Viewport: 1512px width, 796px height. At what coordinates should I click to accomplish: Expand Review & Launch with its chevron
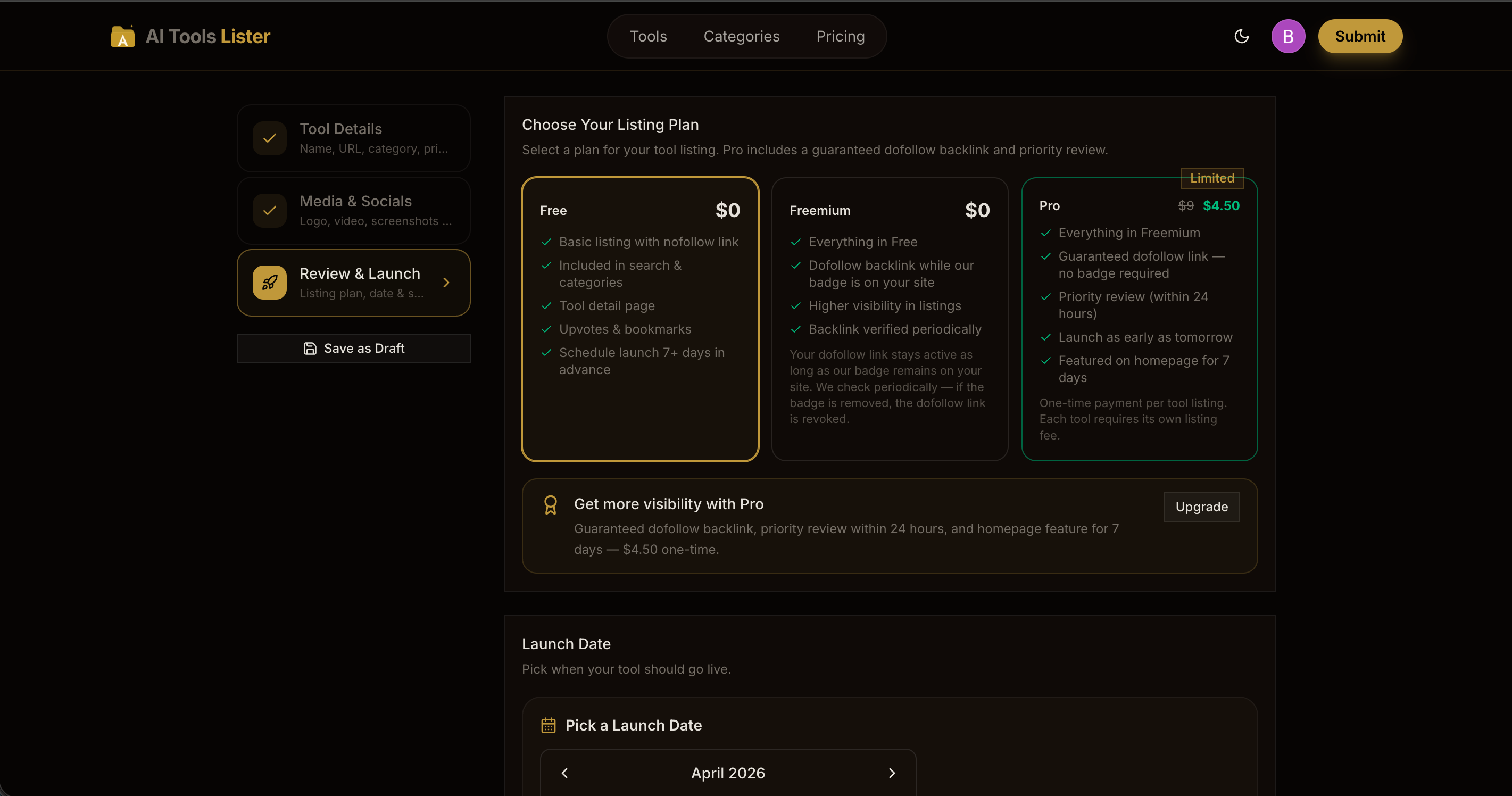(x=446, y=283)
